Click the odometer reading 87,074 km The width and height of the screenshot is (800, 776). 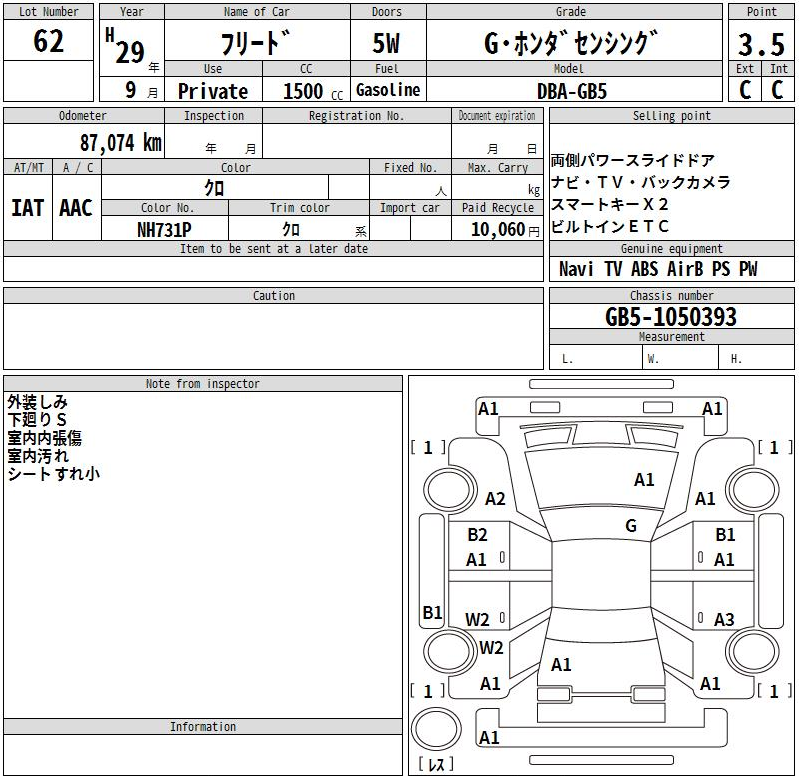click(121, 143)
